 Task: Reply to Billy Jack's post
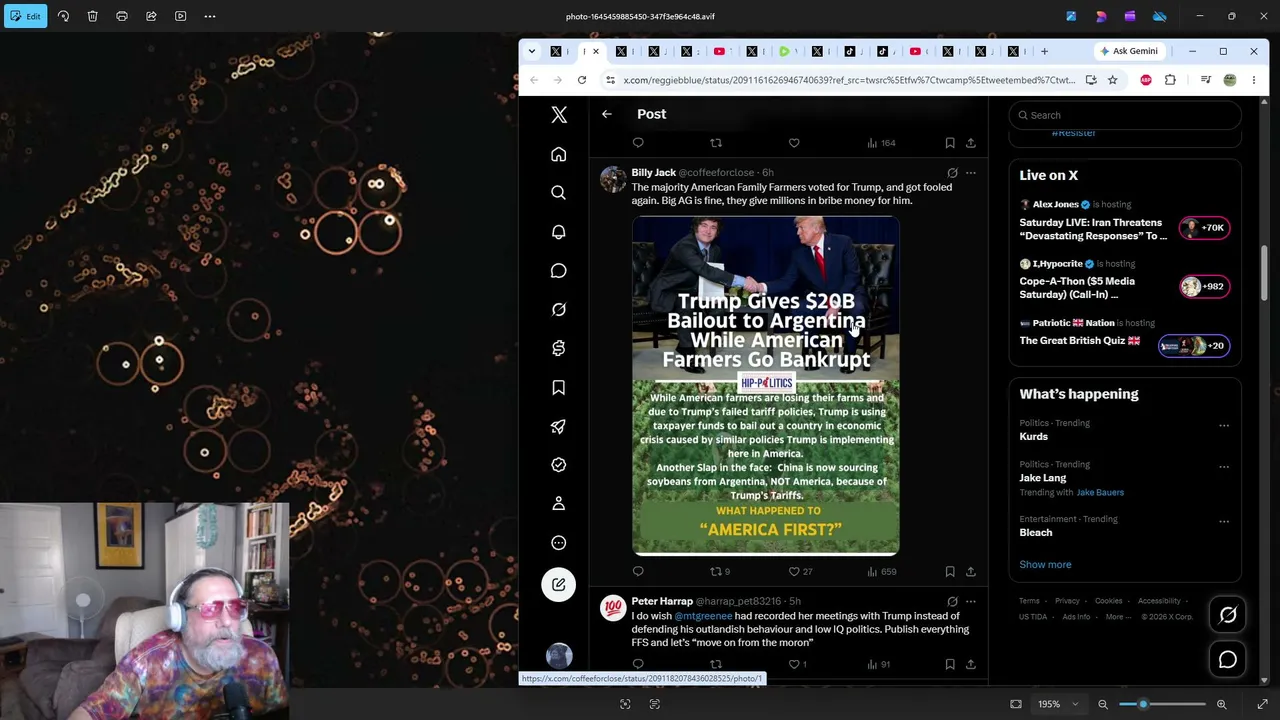[638, 572]
